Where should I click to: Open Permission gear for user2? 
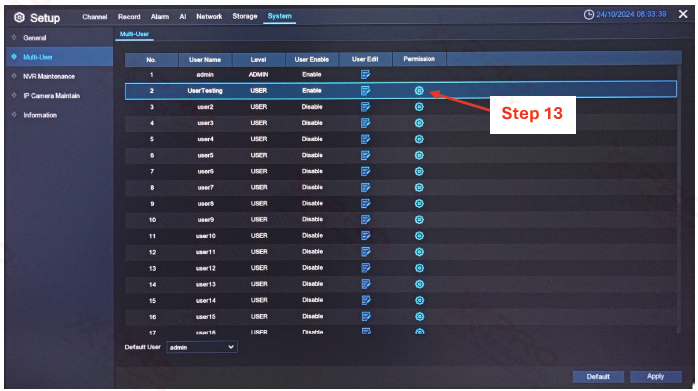[x=419, y=107]
